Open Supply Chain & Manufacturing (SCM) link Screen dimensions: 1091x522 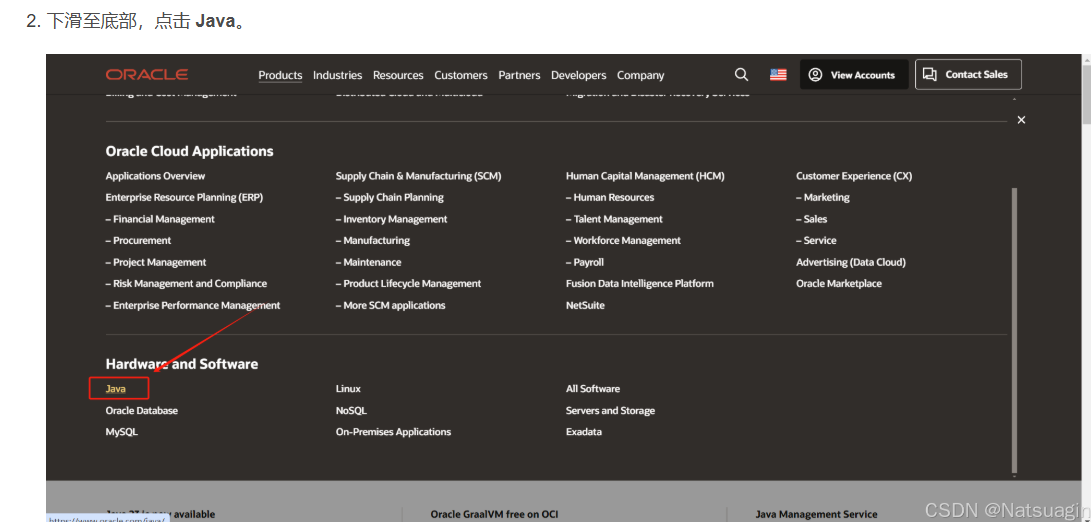pyautogui.click(x=418, y=176)
